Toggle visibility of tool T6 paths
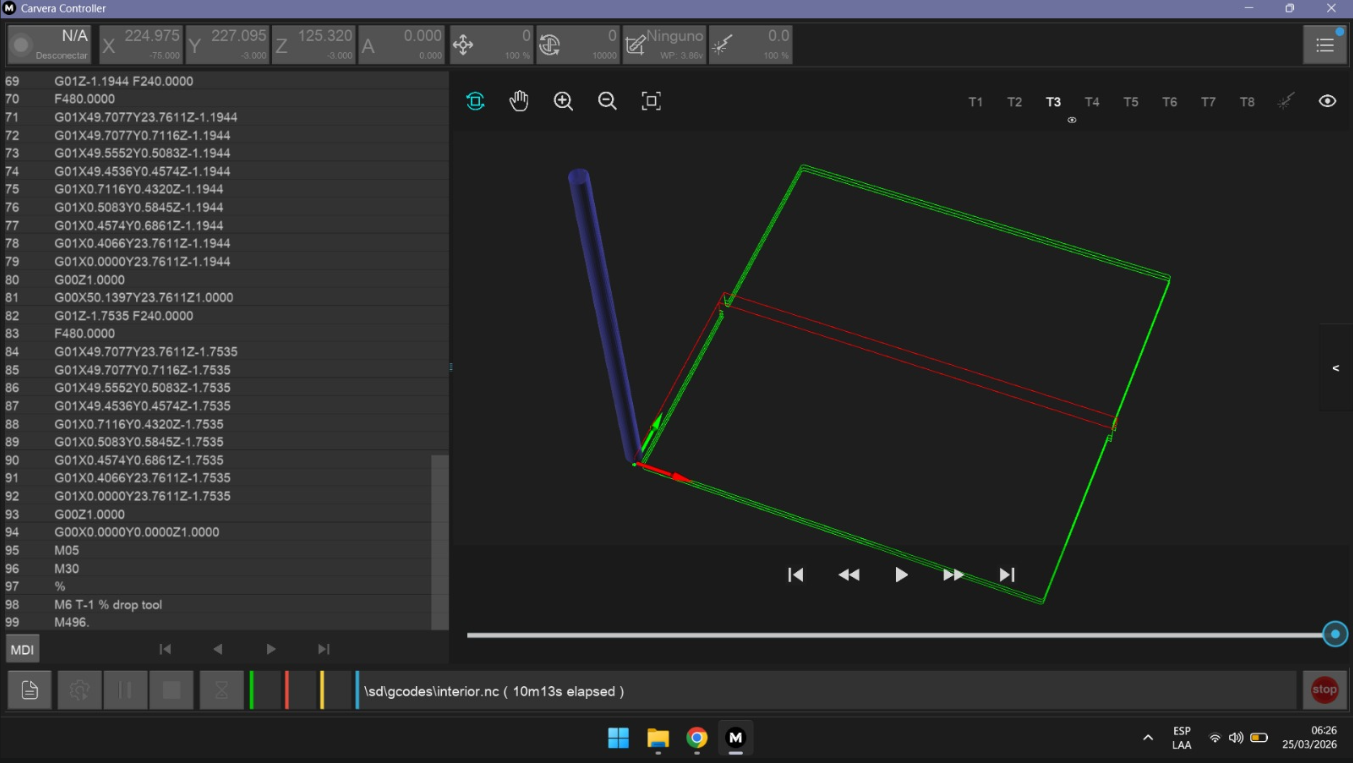Screen dimensions: 1353x763 coord(1170,102)
